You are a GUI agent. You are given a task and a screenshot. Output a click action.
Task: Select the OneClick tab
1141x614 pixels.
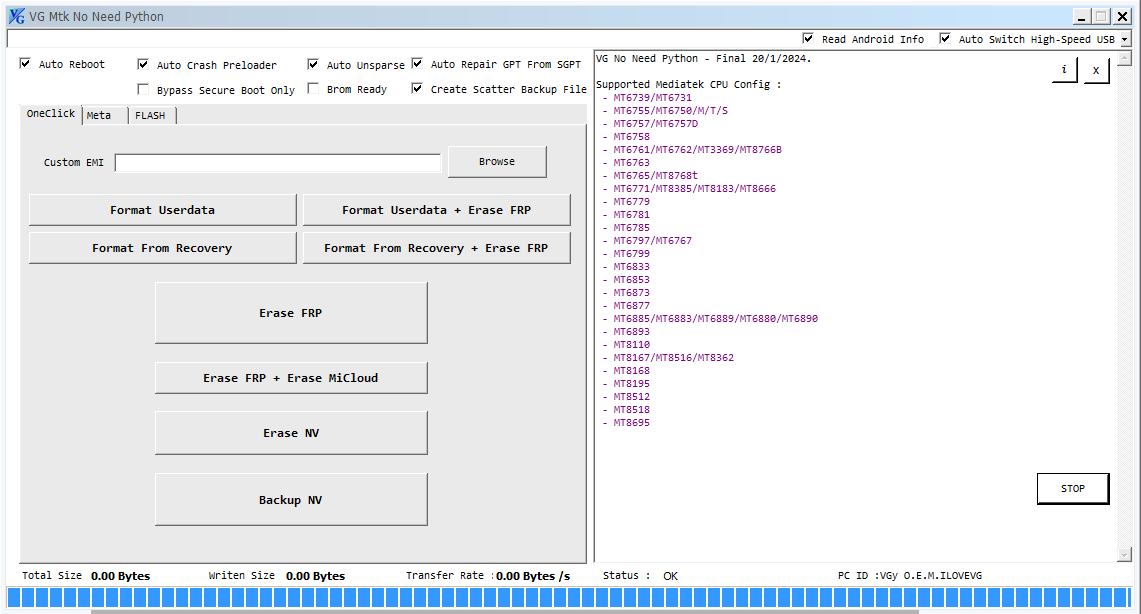click(x=51, y=113)
